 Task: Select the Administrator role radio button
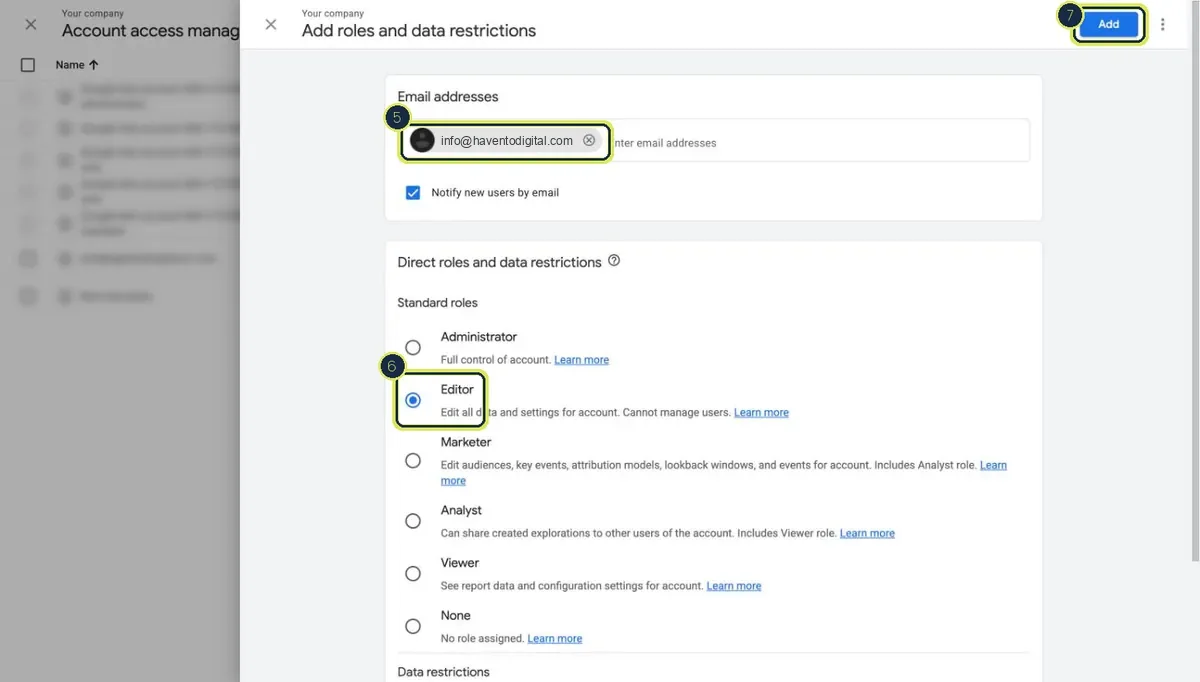pos(413,347)
